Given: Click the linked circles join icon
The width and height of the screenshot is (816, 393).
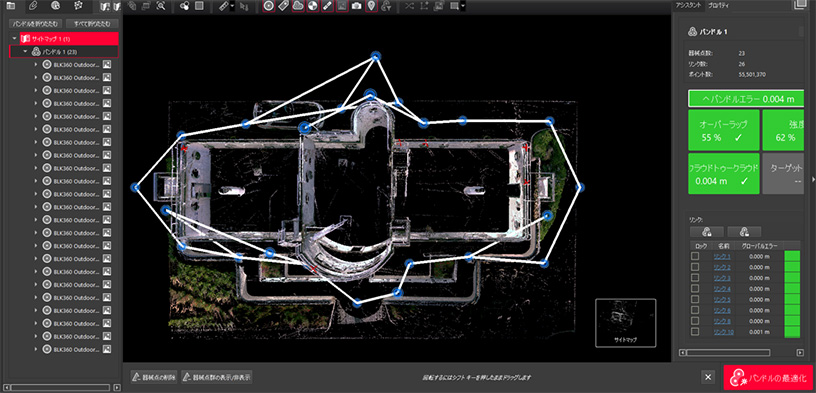Looking at the screenshot, I should coord(184,6).
